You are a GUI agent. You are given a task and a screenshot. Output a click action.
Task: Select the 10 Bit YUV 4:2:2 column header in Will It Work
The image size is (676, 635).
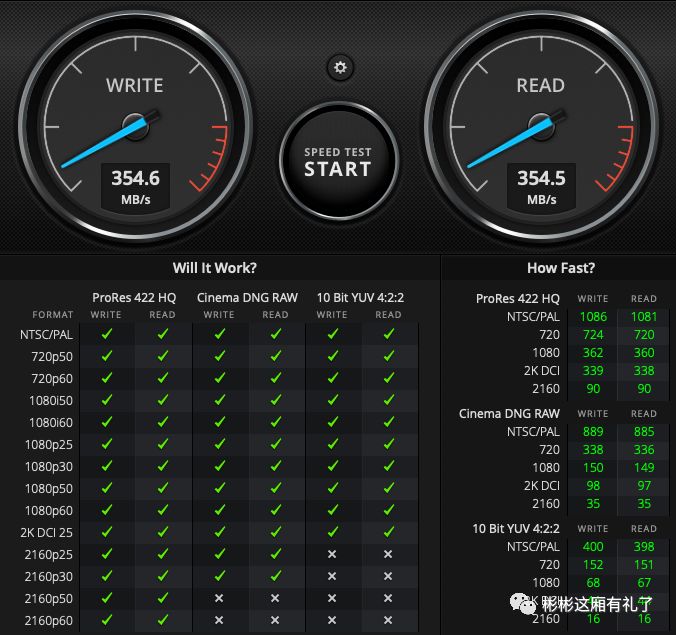pos(360,297)
